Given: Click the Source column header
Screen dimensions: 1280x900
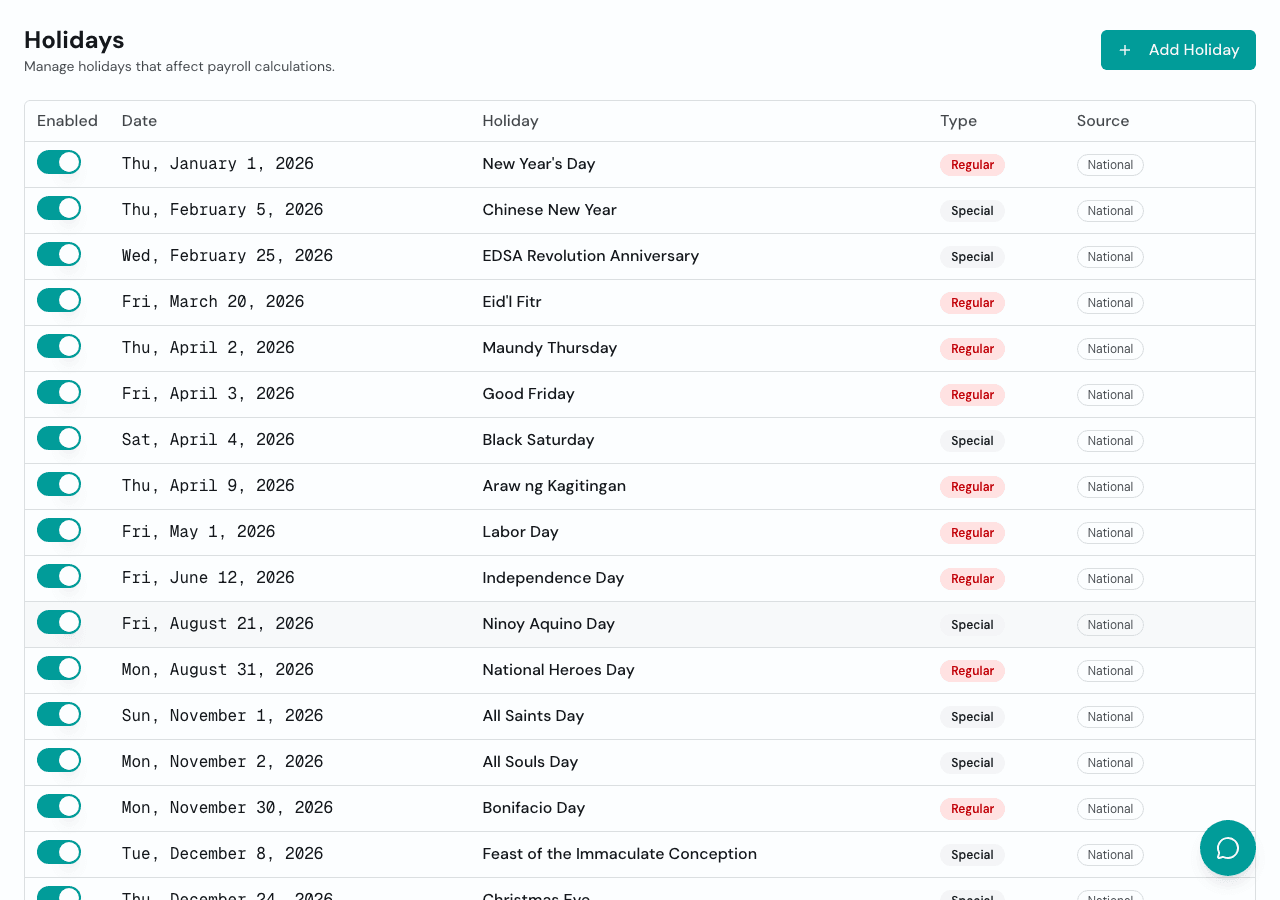Looking at the screenshot, I should (x=1102, y=121).
